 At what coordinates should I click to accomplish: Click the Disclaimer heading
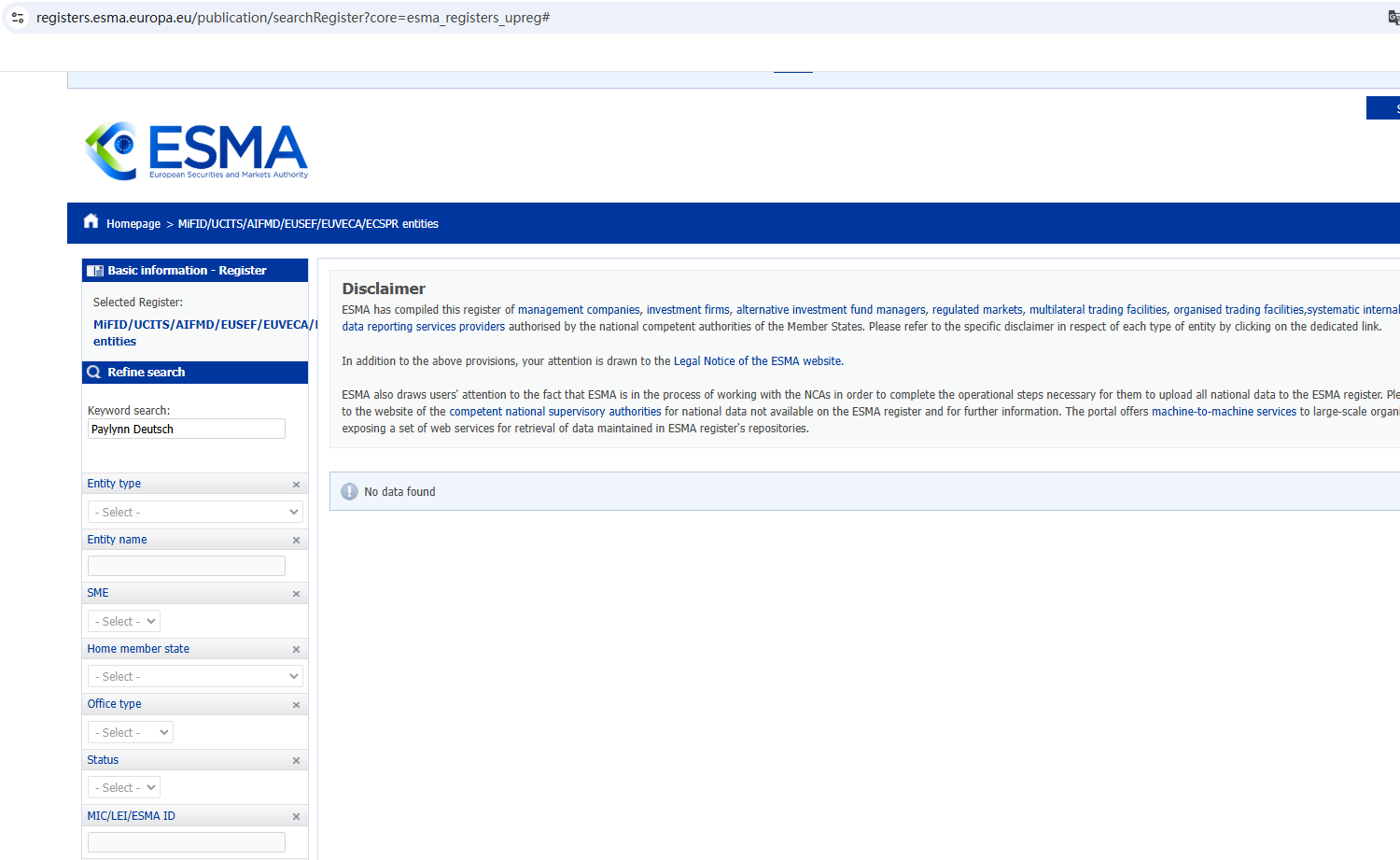[x=384, y=289]
